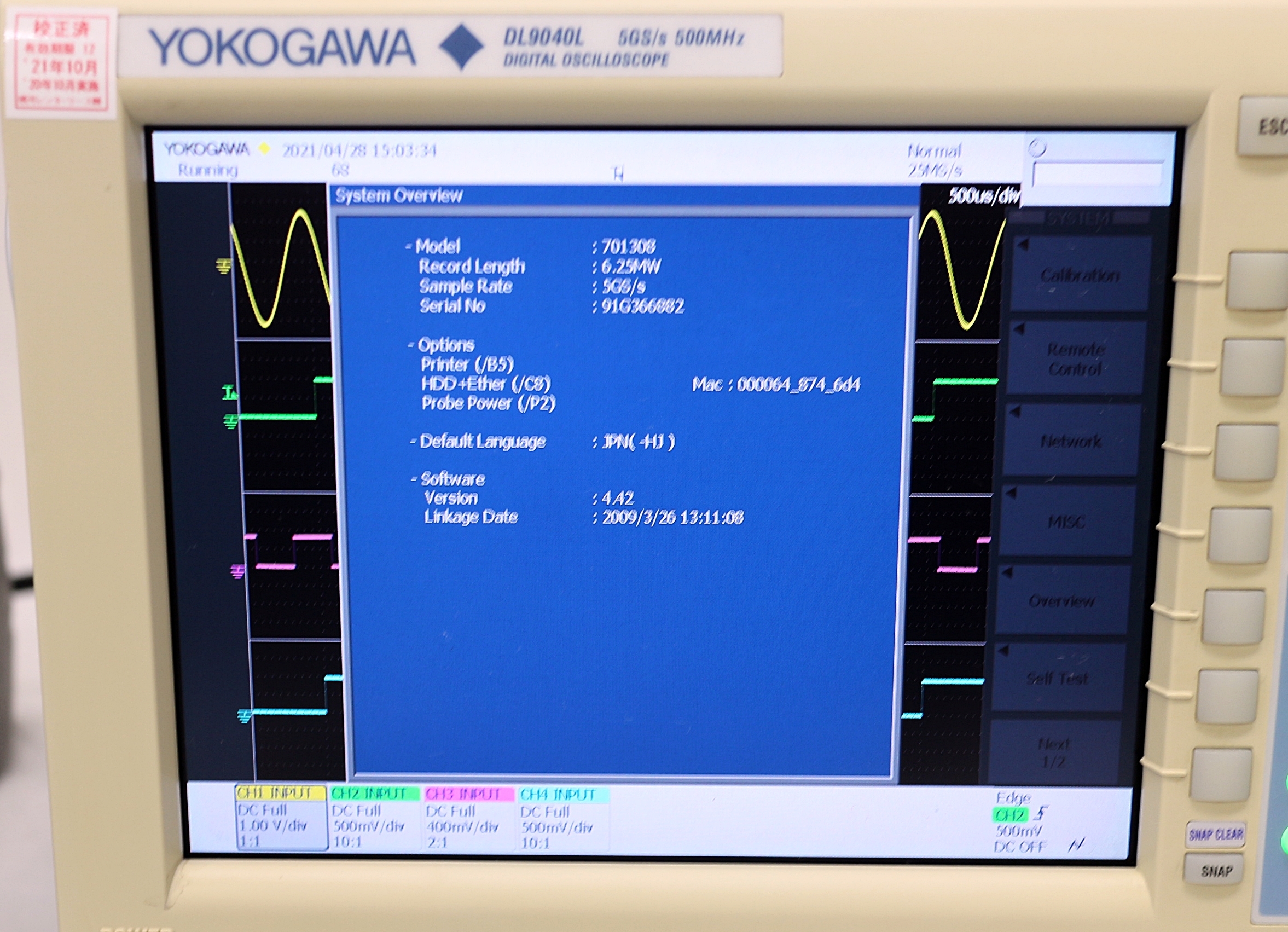Viewport: 1288px width, 932px height.
Task: Click the Model value 701308
Action: pyautogui.click(x=628, y=246)
